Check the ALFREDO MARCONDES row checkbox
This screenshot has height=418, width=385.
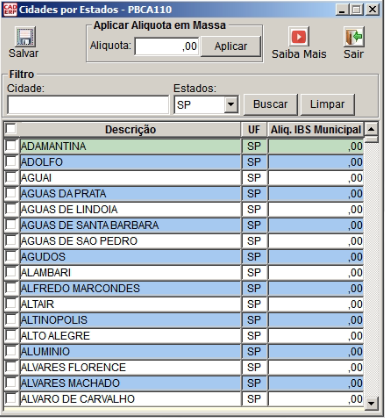point(11,288)
